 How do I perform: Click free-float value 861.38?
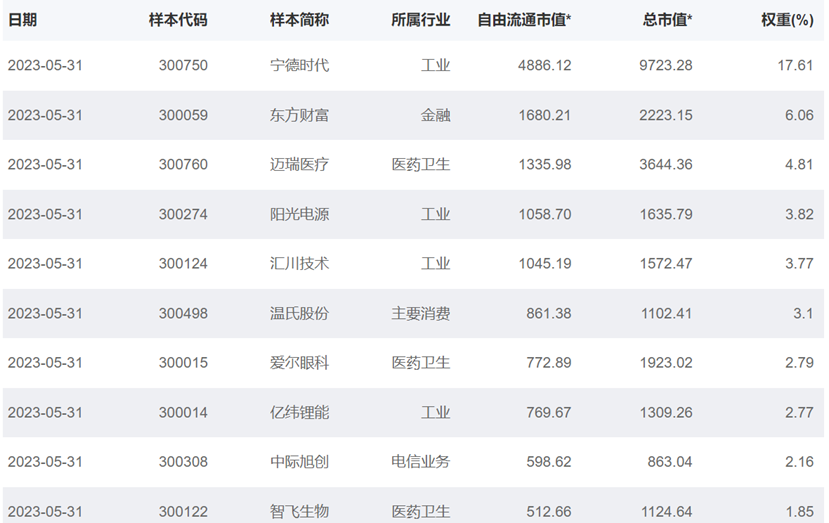548,314
